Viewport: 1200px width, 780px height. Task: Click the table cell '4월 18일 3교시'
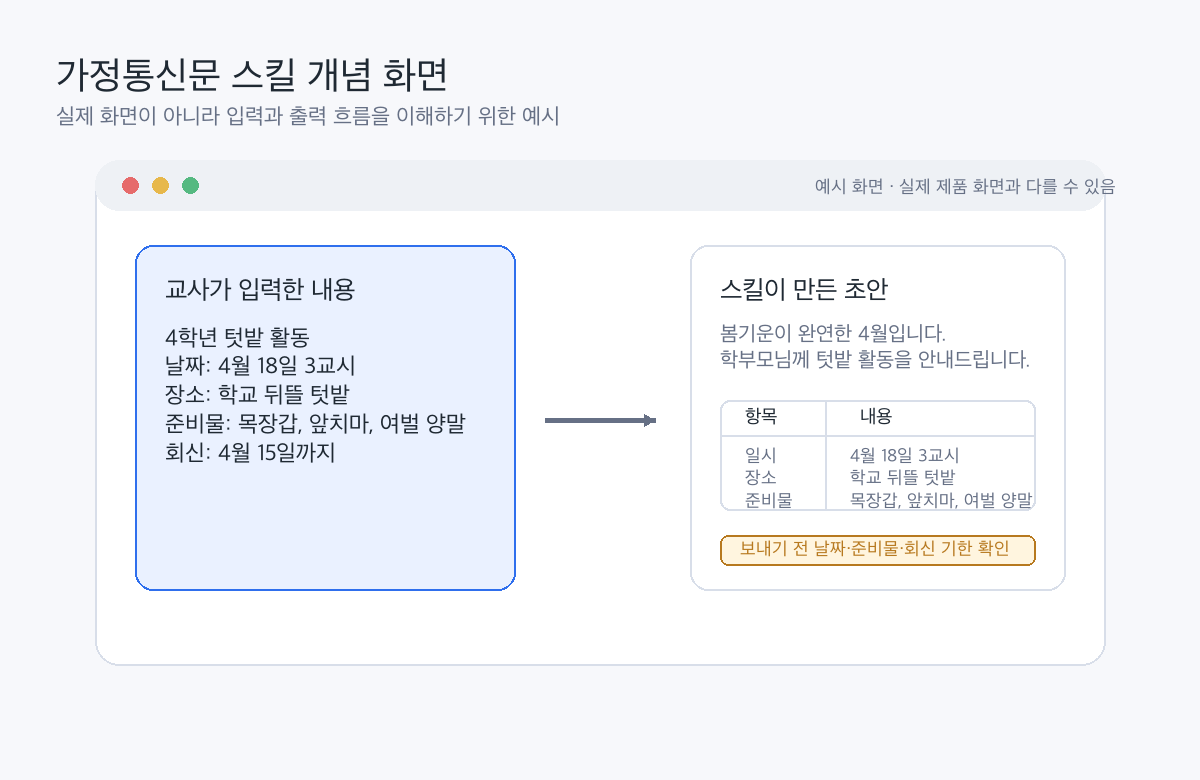tap(905, 456)
